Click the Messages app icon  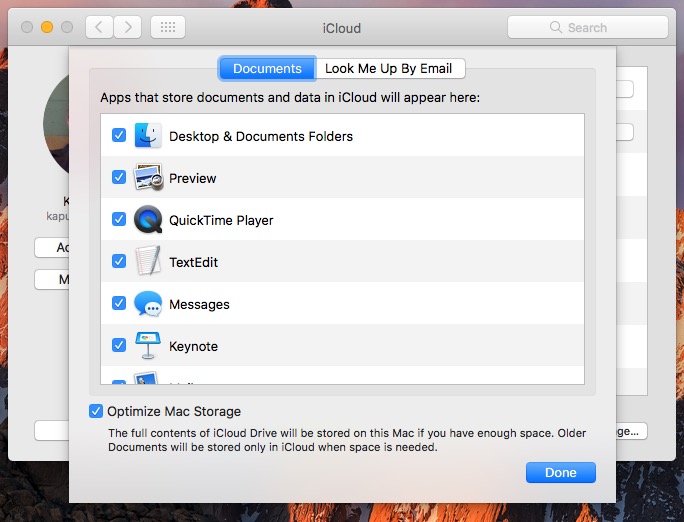148,304
